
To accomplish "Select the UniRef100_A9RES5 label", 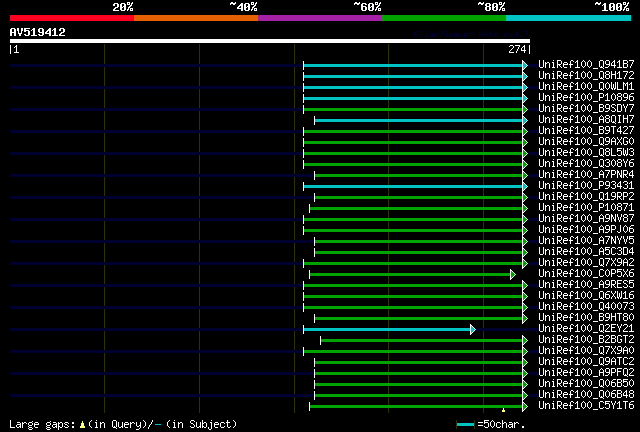I will [586, 285].
